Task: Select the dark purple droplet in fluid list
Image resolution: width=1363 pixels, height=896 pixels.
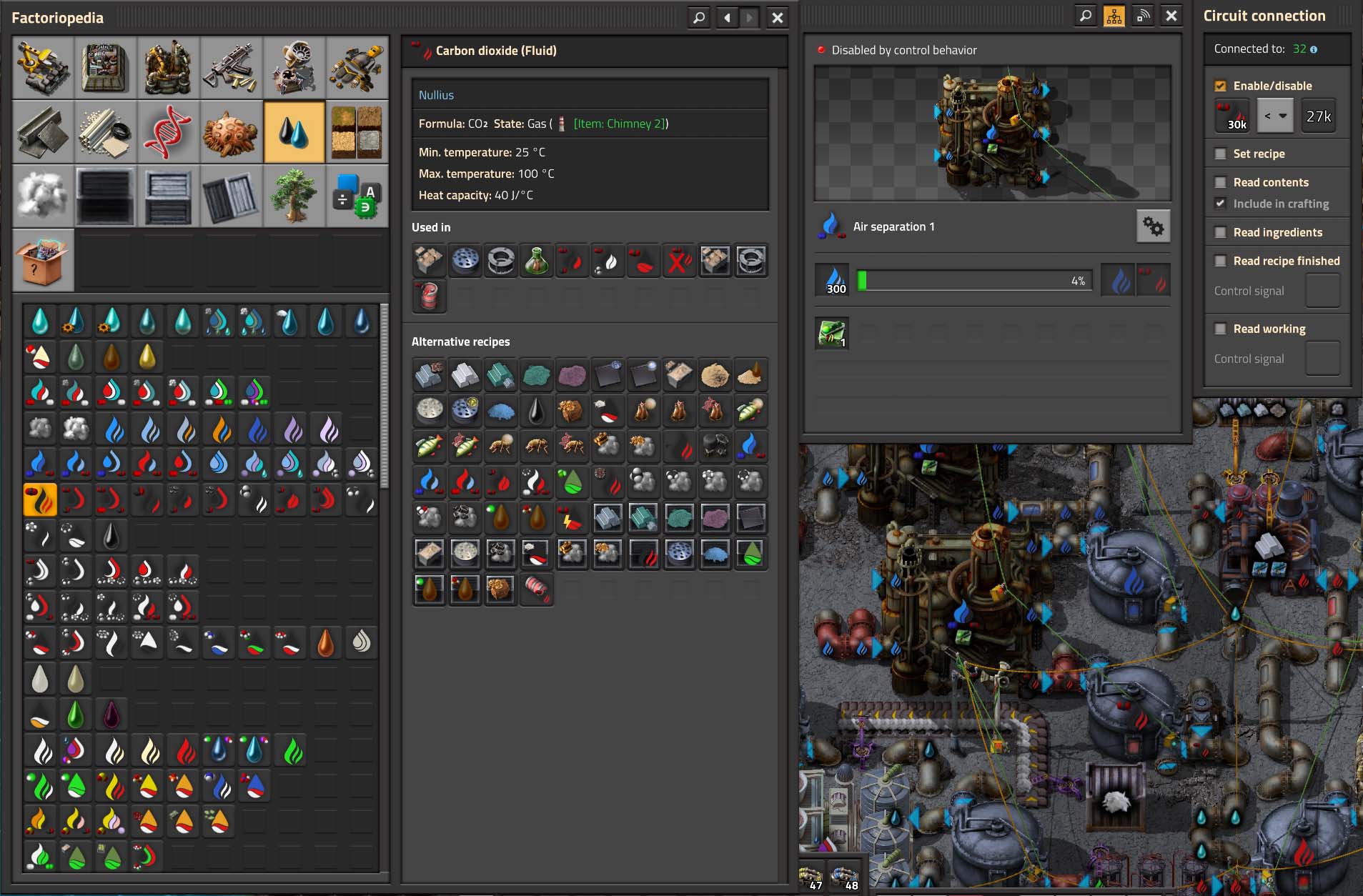Action: [111, 714]
